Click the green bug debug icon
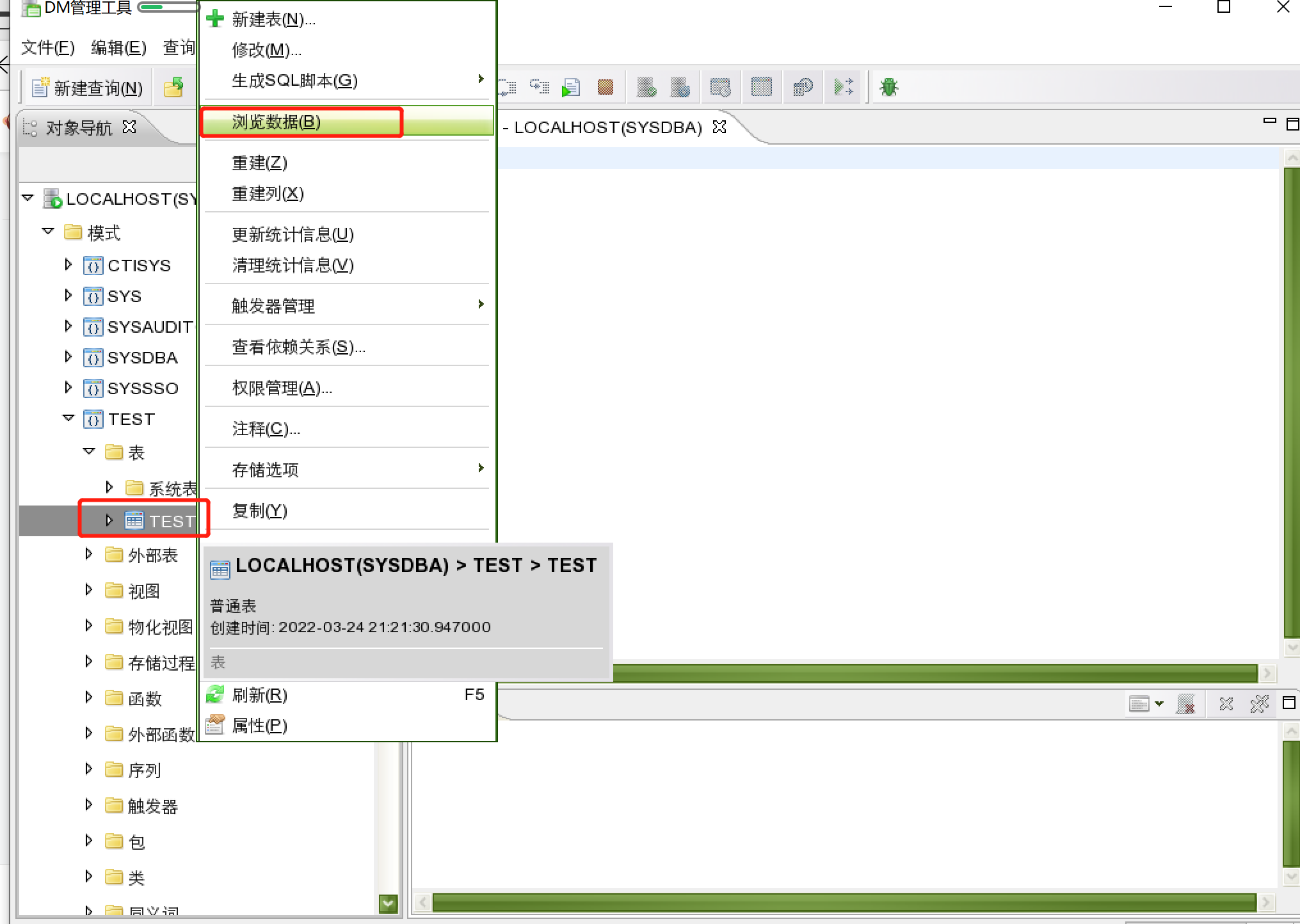The width and height of the screenshot is (1300, 924). (888, 86)
